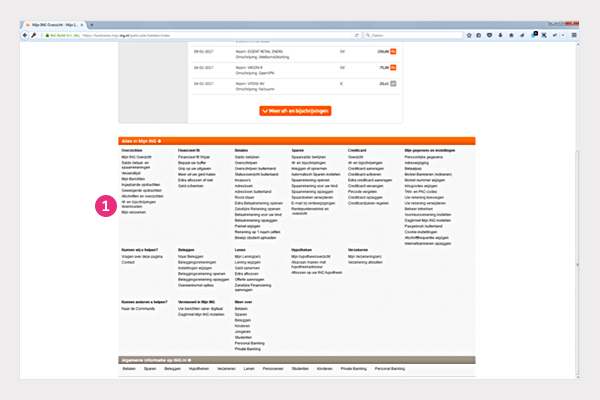
Task: Bookmark this page with the star icon
Action: coord(469,35)
